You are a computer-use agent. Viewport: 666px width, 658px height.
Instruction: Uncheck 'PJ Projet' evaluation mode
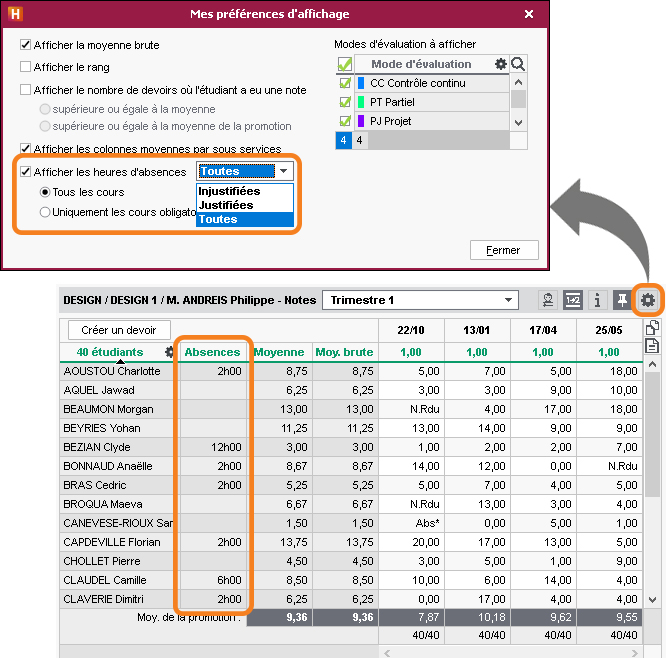pos(345,121)
